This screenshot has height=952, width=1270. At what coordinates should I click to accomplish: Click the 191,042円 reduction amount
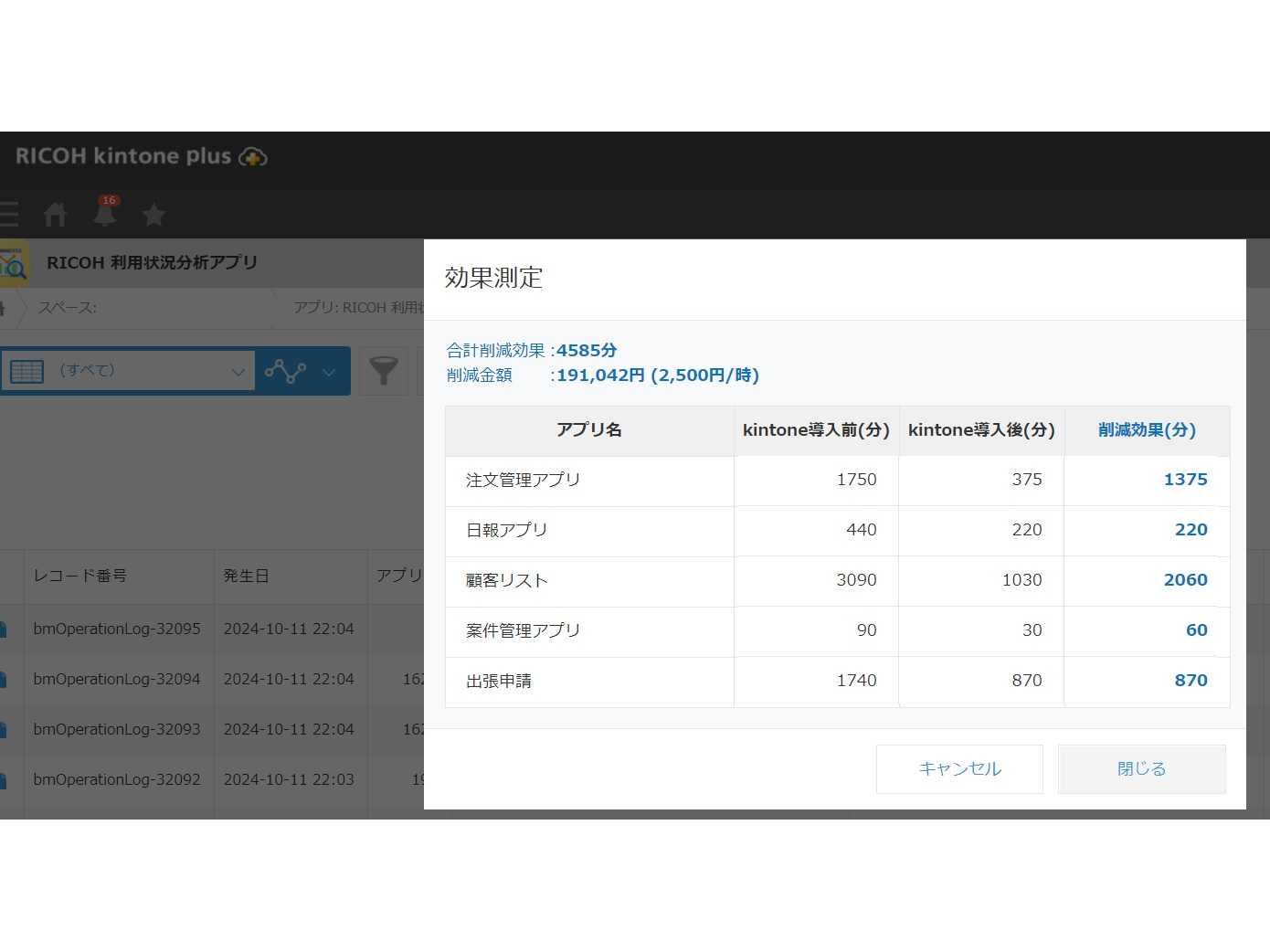point(600,375)
